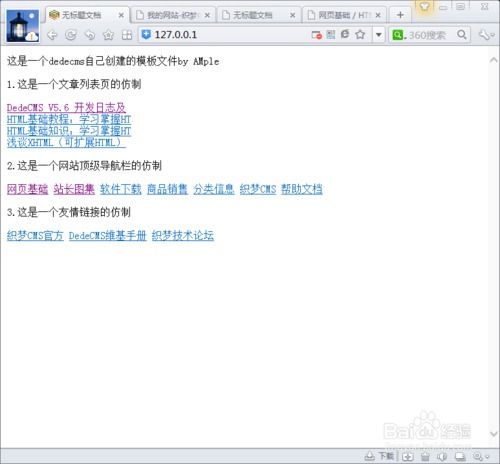Click the lighthouse user avatar

click(x=23, y=26)
